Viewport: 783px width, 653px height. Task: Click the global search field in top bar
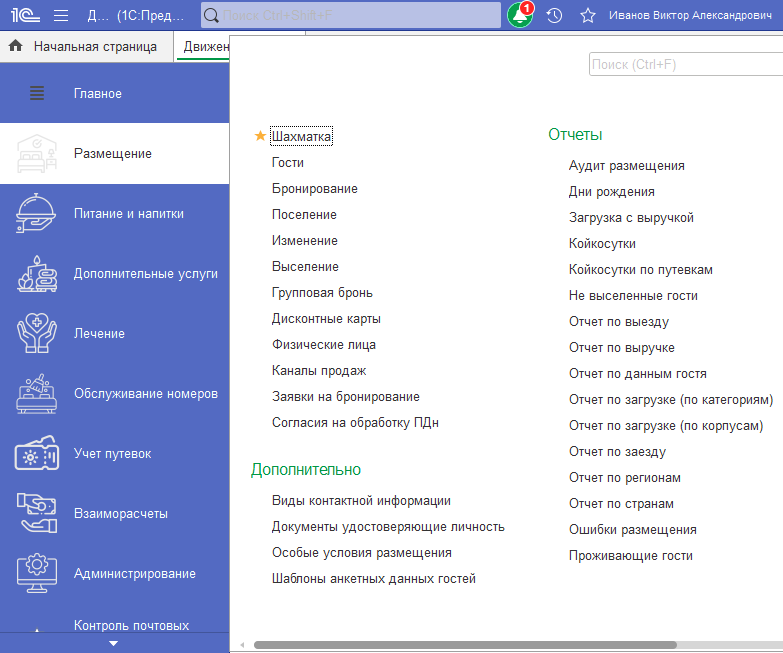358,16
